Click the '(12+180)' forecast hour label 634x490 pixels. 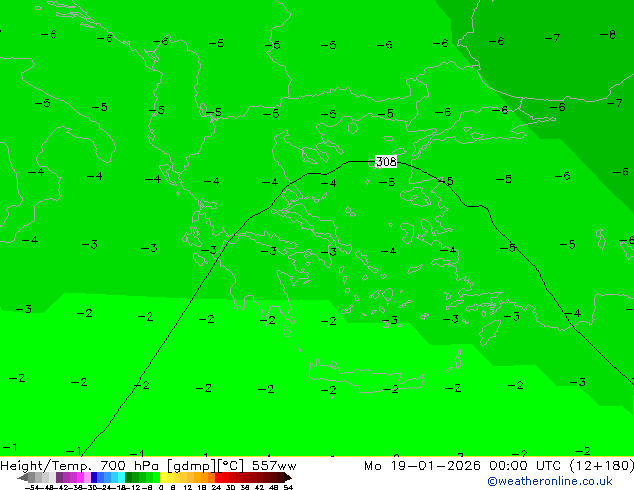(601, 466)
